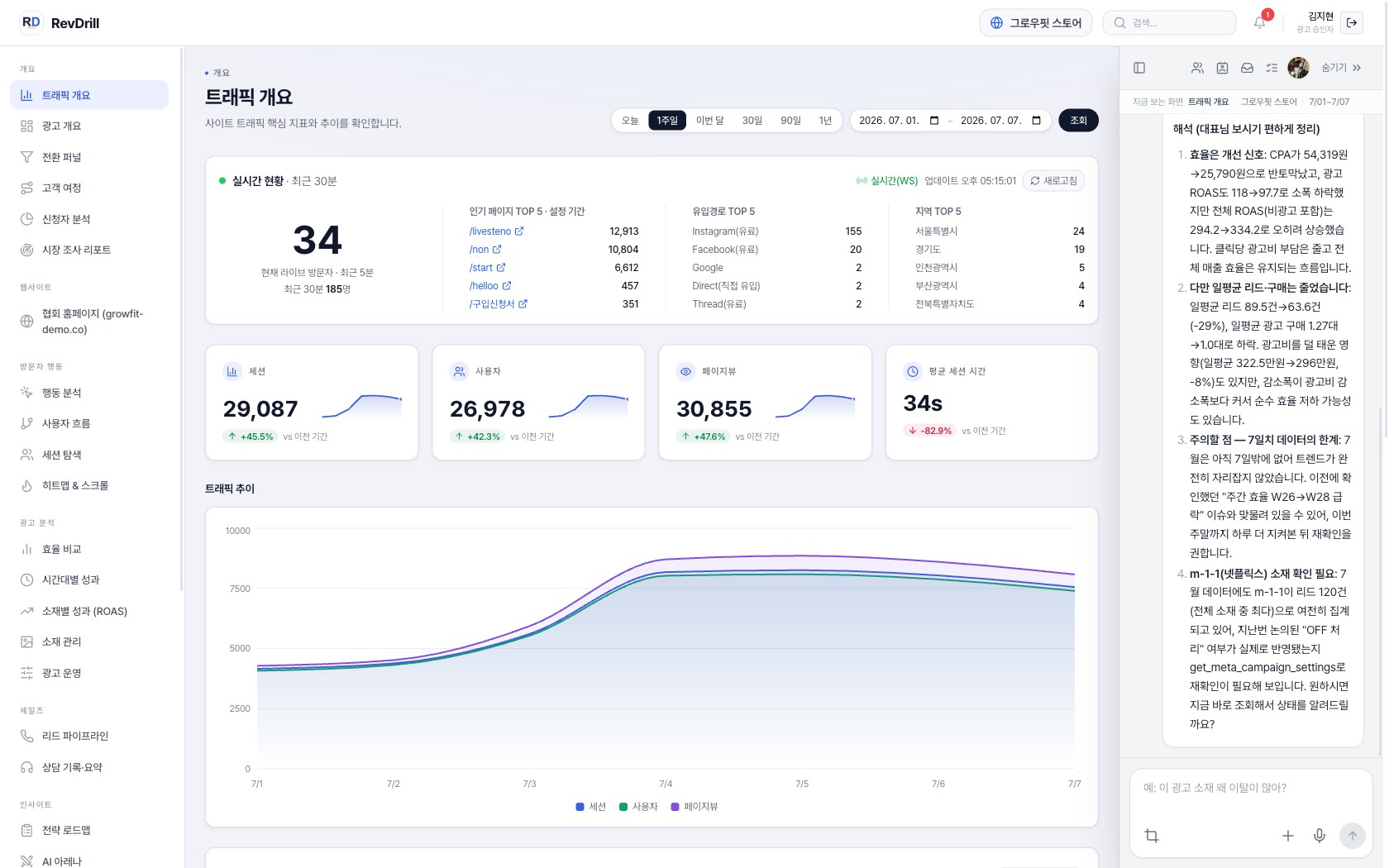
Task: Click the 'Instagram(유료)' traffic source row
Action: (777, 231)
